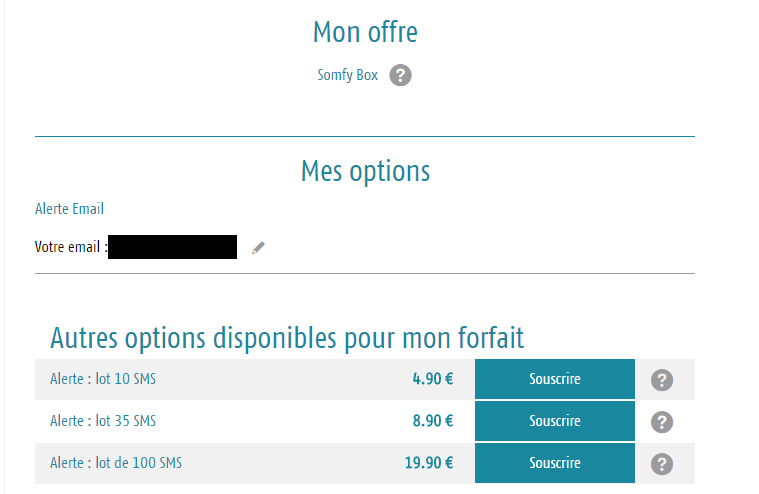Hit Souscrire for the 100 SMS pack
Screen dimensions: 759x494
(554, 463)
